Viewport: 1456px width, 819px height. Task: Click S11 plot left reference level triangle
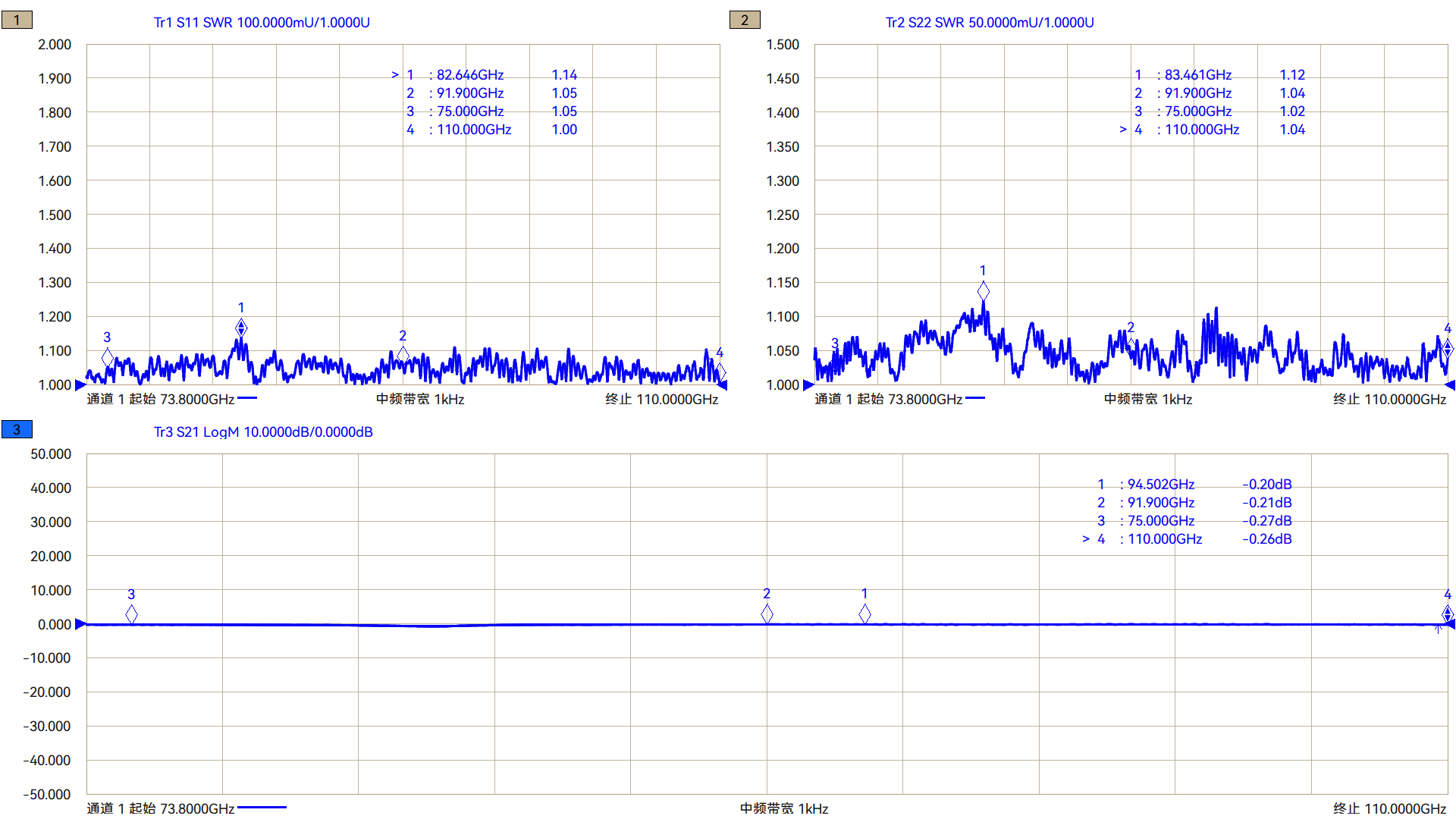(80, 385)
